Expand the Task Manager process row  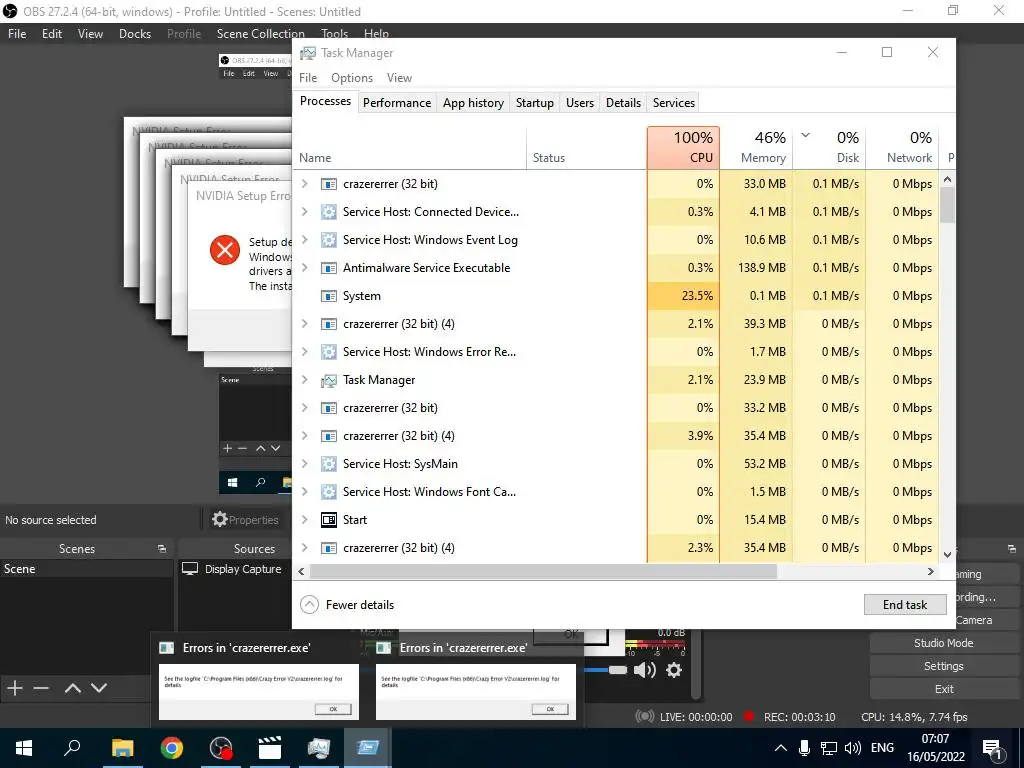tap(304, 380)
